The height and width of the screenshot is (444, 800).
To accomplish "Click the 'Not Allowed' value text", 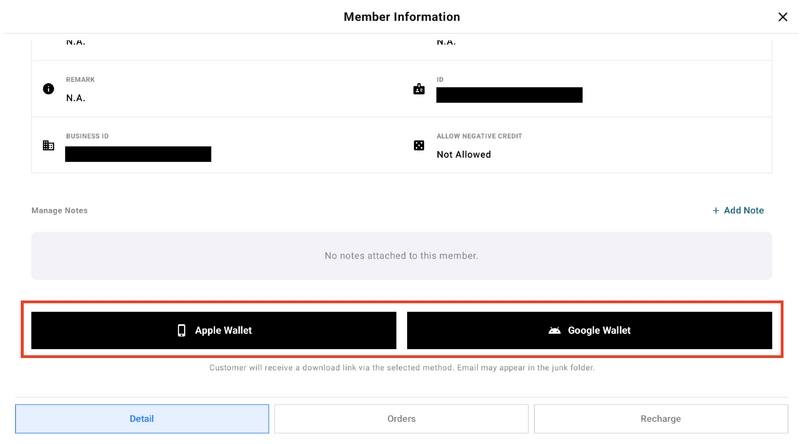I will click(464, 155).
